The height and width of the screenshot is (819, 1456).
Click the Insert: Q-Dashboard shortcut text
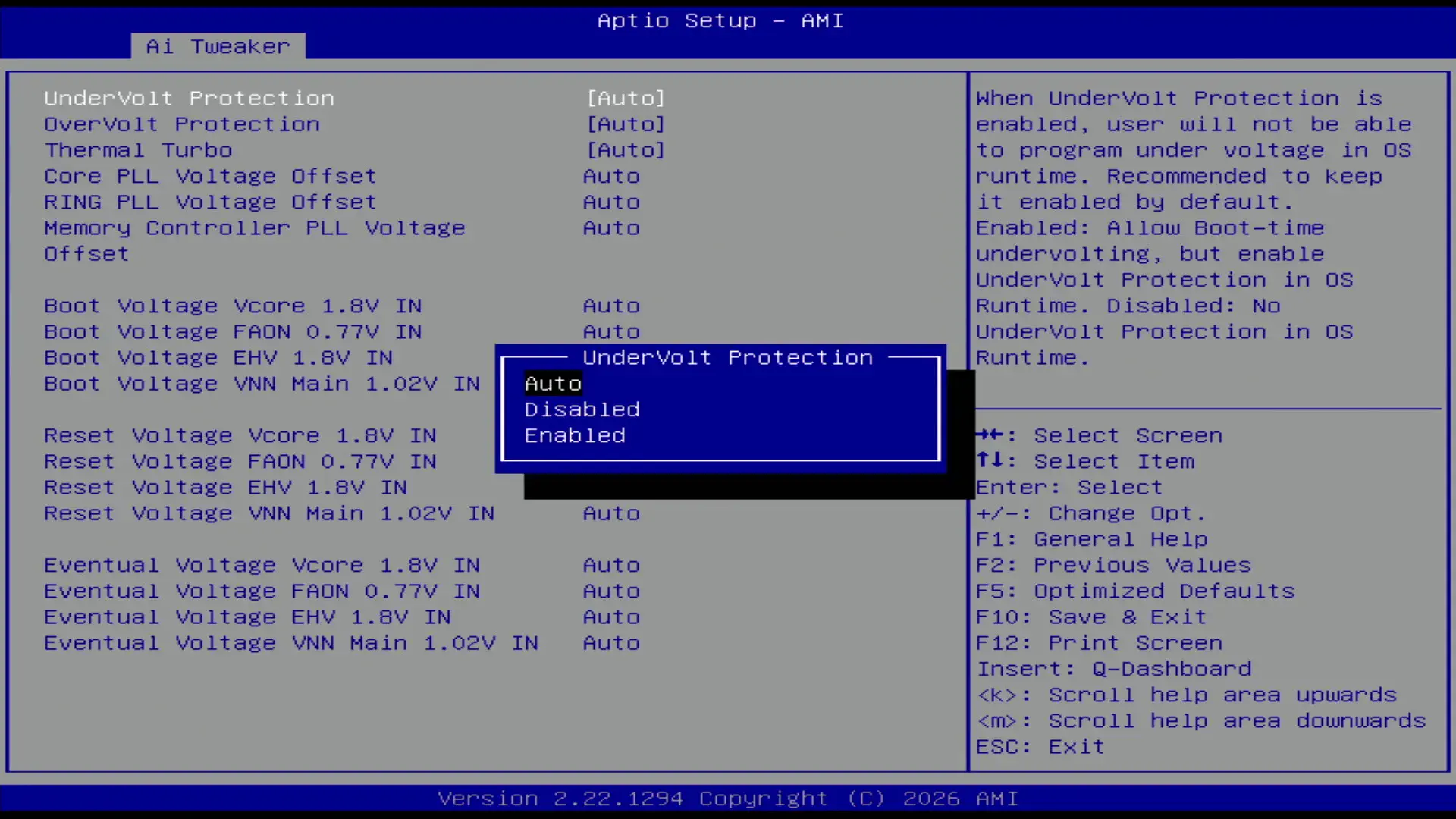[1113, 669]
